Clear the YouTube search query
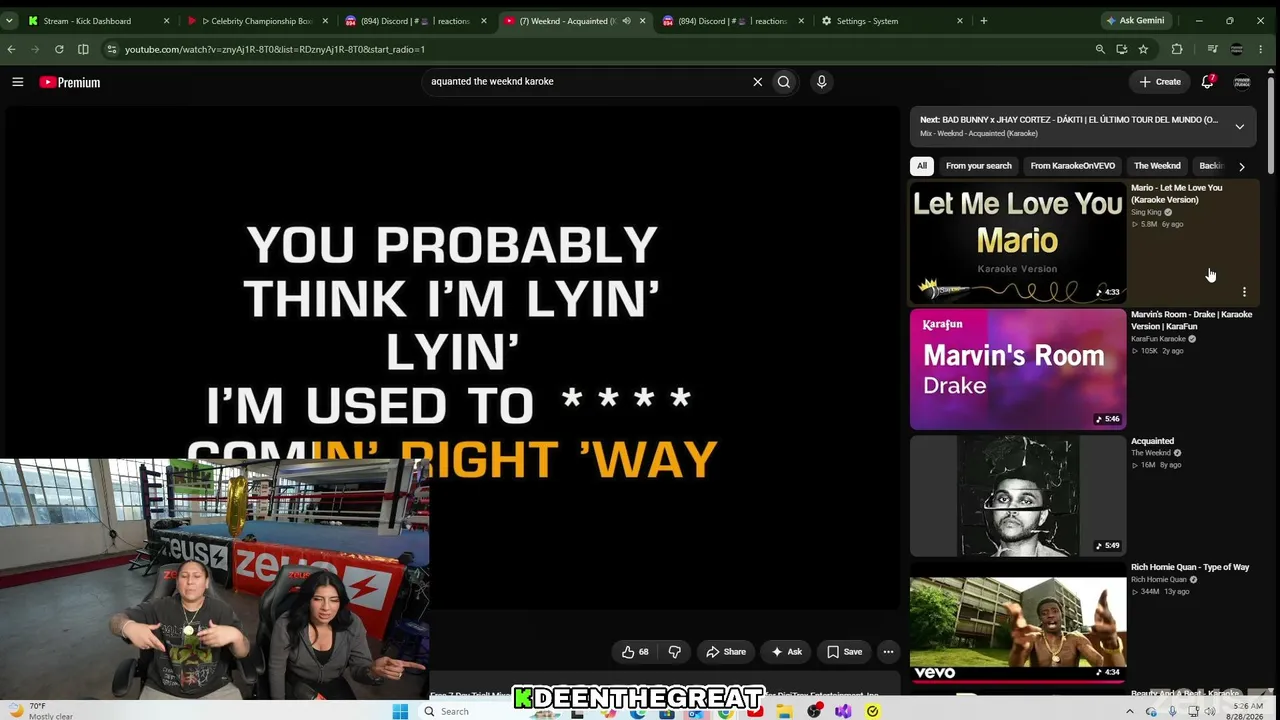Image resolution: width=1280 pixels, height=720 pixels. coord(757,82)
